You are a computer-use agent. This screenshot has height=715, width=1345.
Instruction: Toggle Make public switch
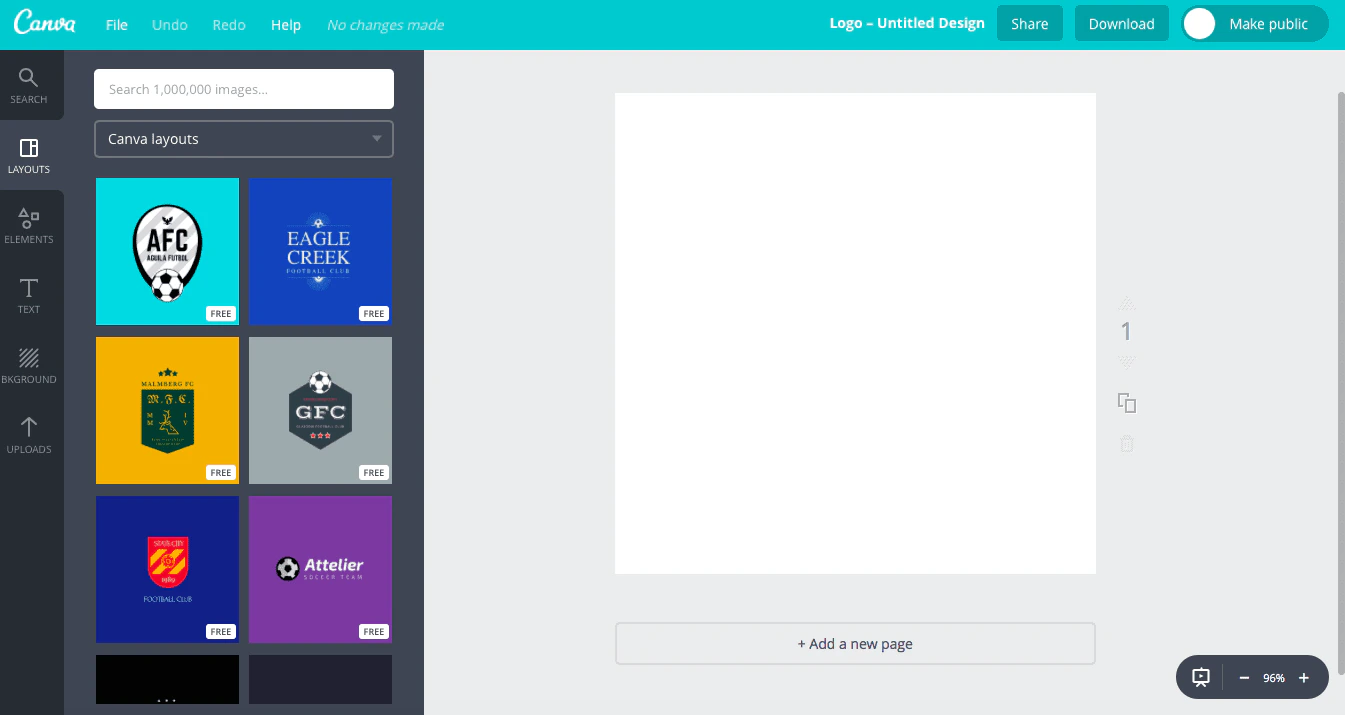(x=1255, y=24)
